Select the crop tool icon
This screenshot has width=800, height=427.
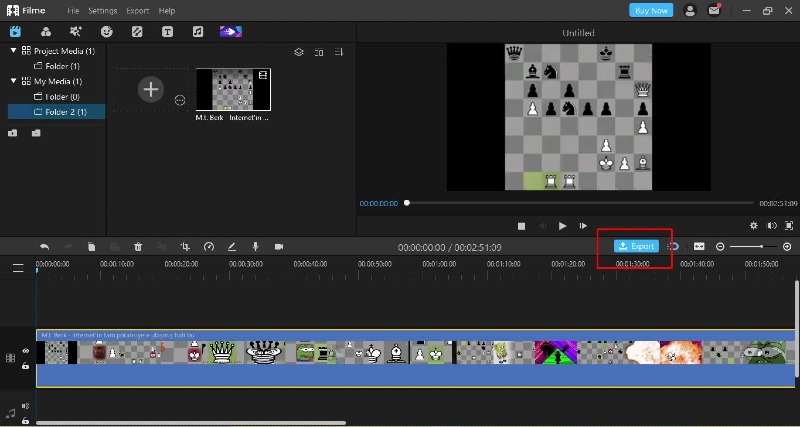(x=185, y=247)
